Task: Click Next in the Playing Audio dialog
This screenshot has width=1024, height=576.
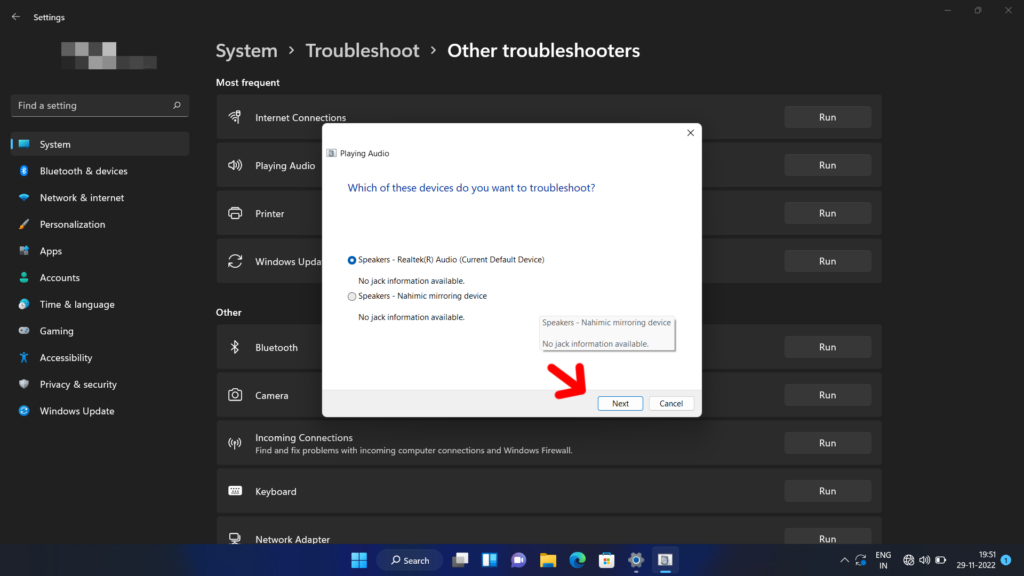Action: click(620, 403)
